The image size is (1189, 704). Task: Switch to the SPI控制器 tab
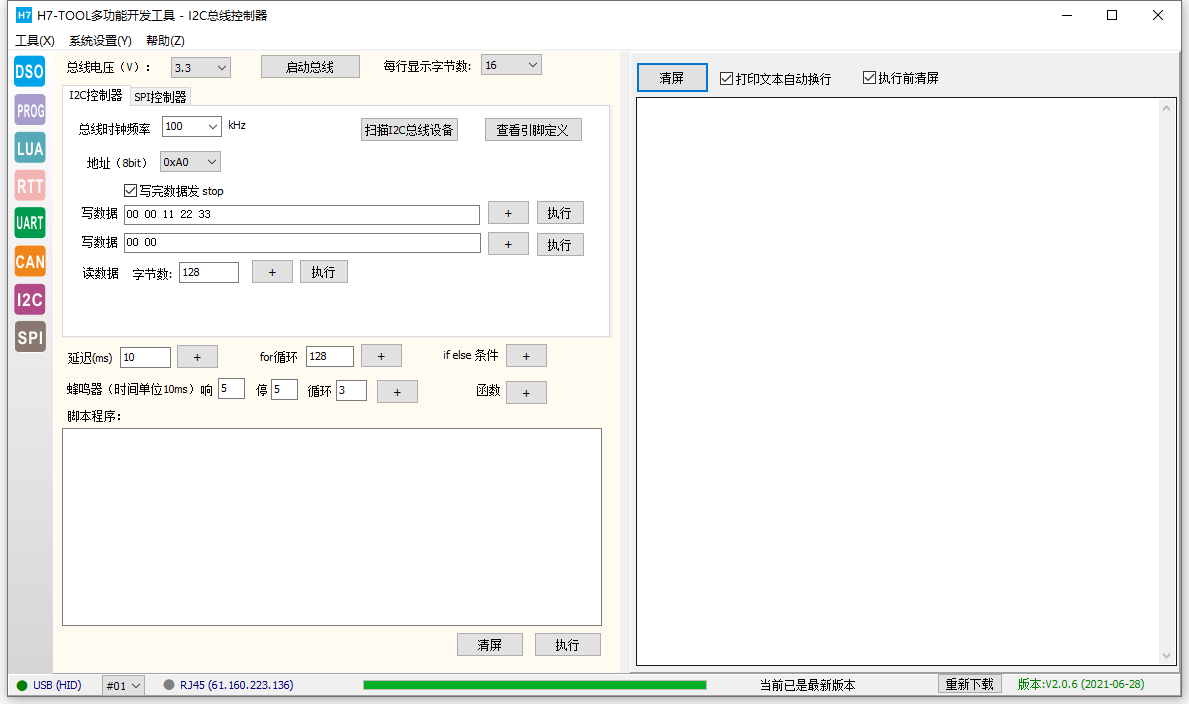[160, 97]
